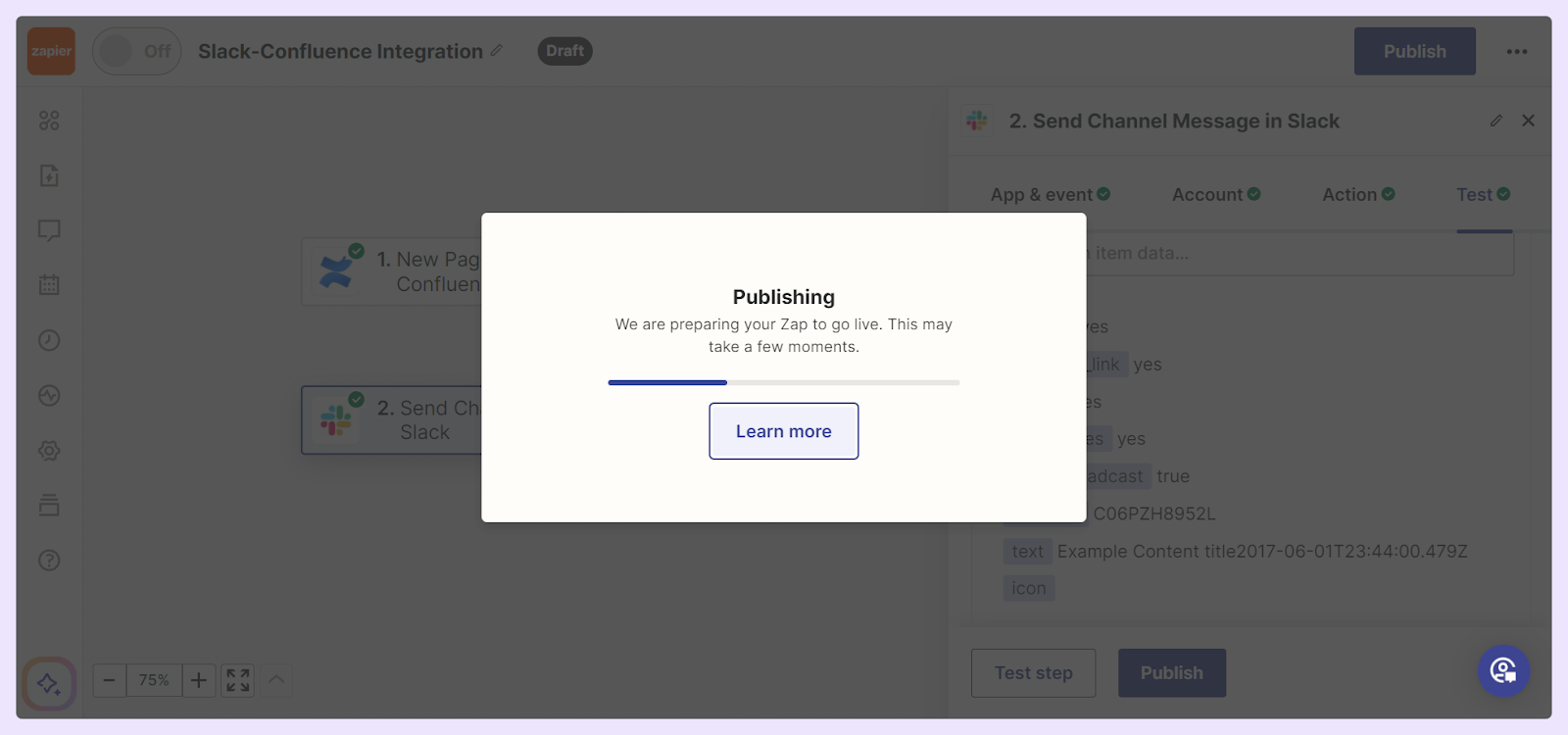Image resolution: width=1568 pixels, height=735 pixels.
Task: Zoom out with the minus button
Action: (x=110, y=680)
